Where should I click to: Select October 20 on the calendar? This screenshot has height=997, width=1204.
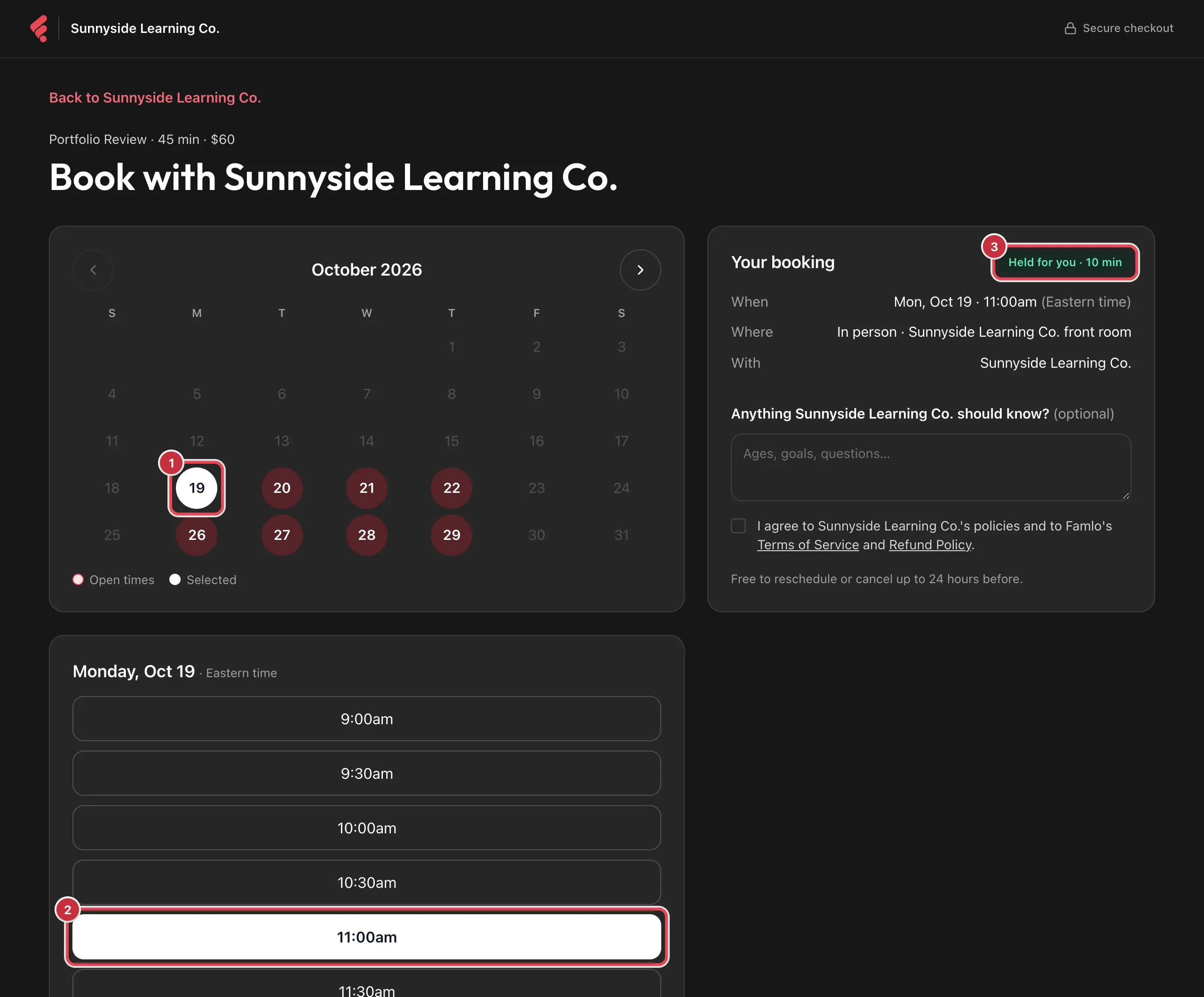pyautogui.click(x=282, y=488)
